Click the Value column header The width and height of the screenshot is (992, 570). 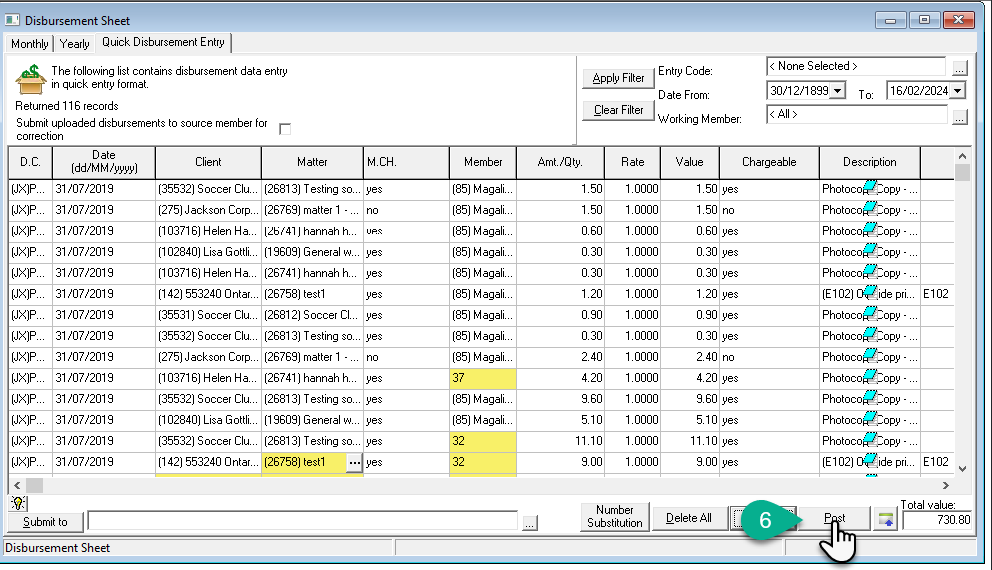pos(690,162)
